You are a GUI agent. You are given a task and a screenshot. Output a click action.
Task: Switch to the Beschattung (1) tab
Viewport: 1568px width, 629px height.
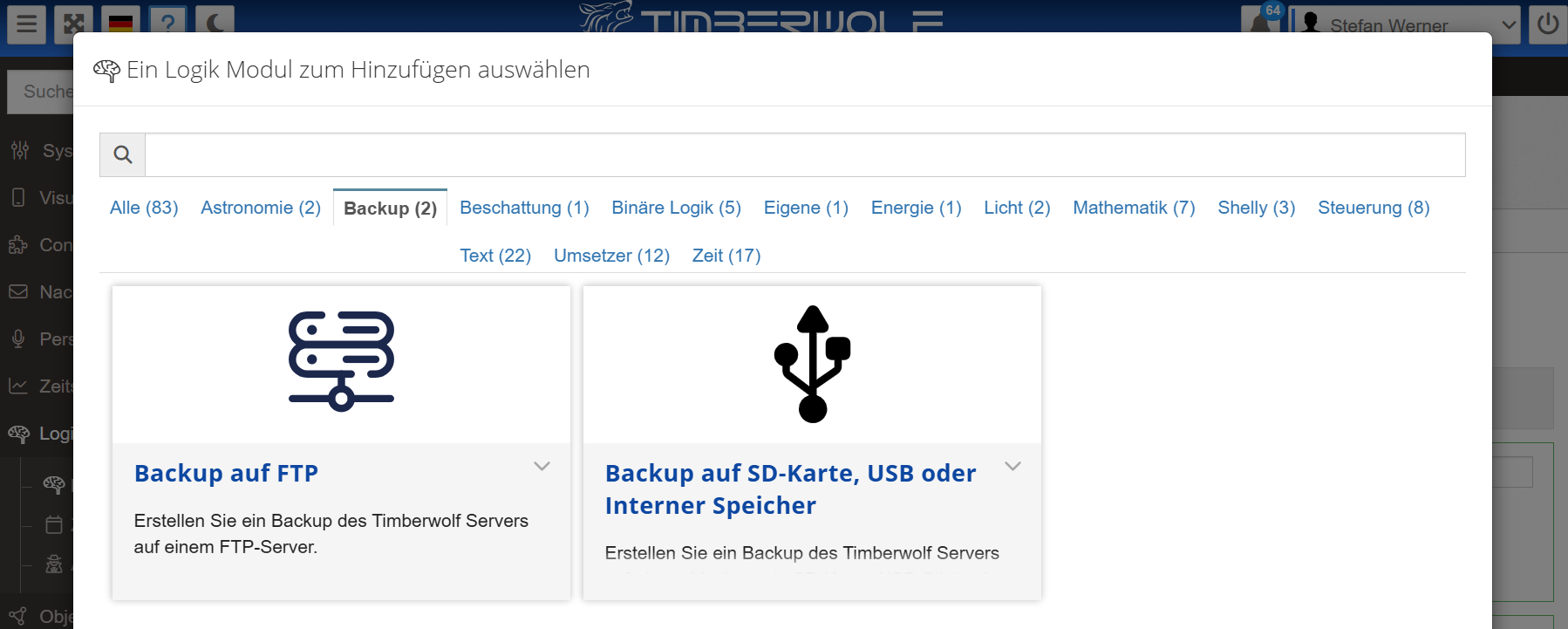click(x=524, y=208)
